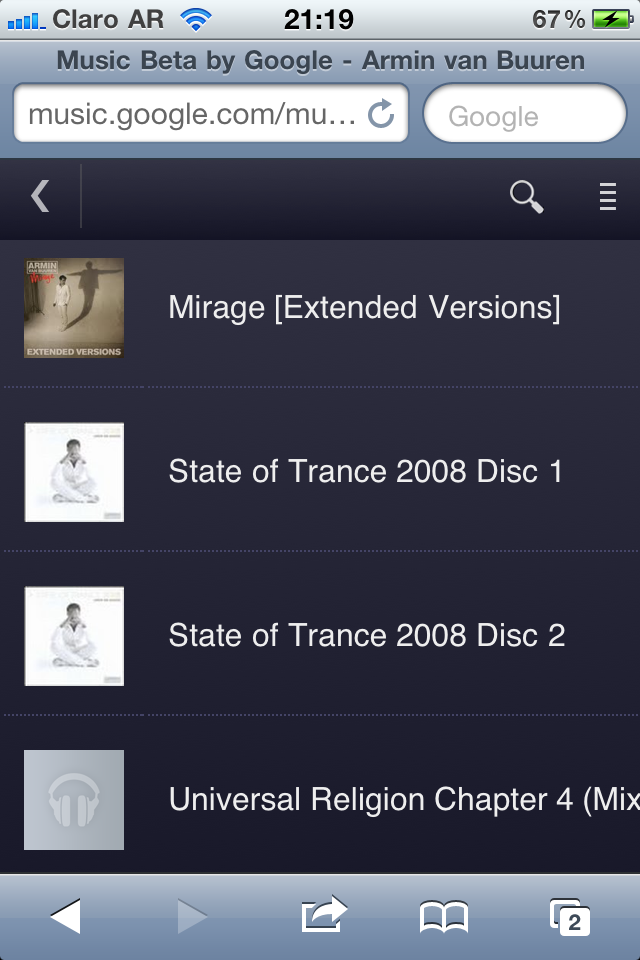Tap the Google search box
The image size is (640, 960).
(525, 113)
